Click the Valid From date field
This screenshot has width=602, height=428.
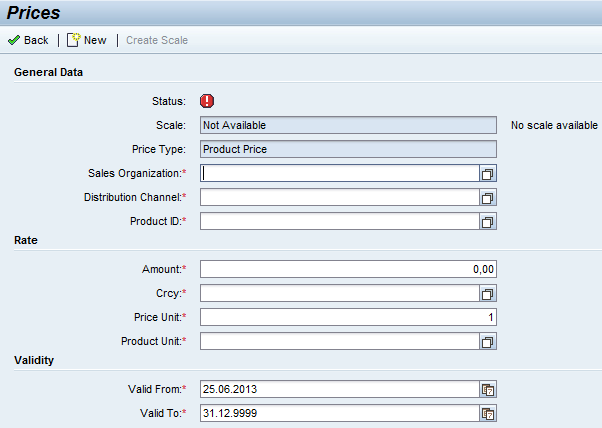[339, 389]
